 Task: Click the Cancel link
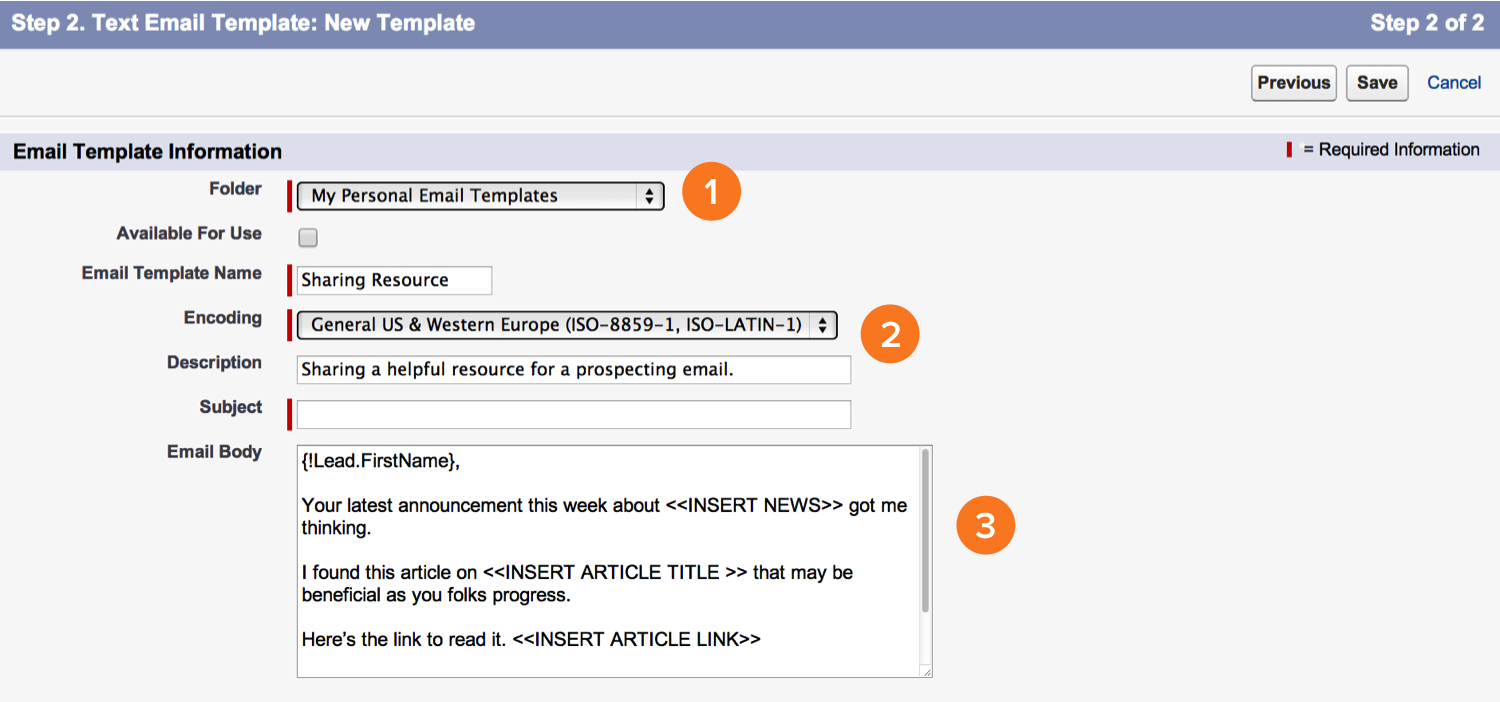click(x=1454, y=83)
